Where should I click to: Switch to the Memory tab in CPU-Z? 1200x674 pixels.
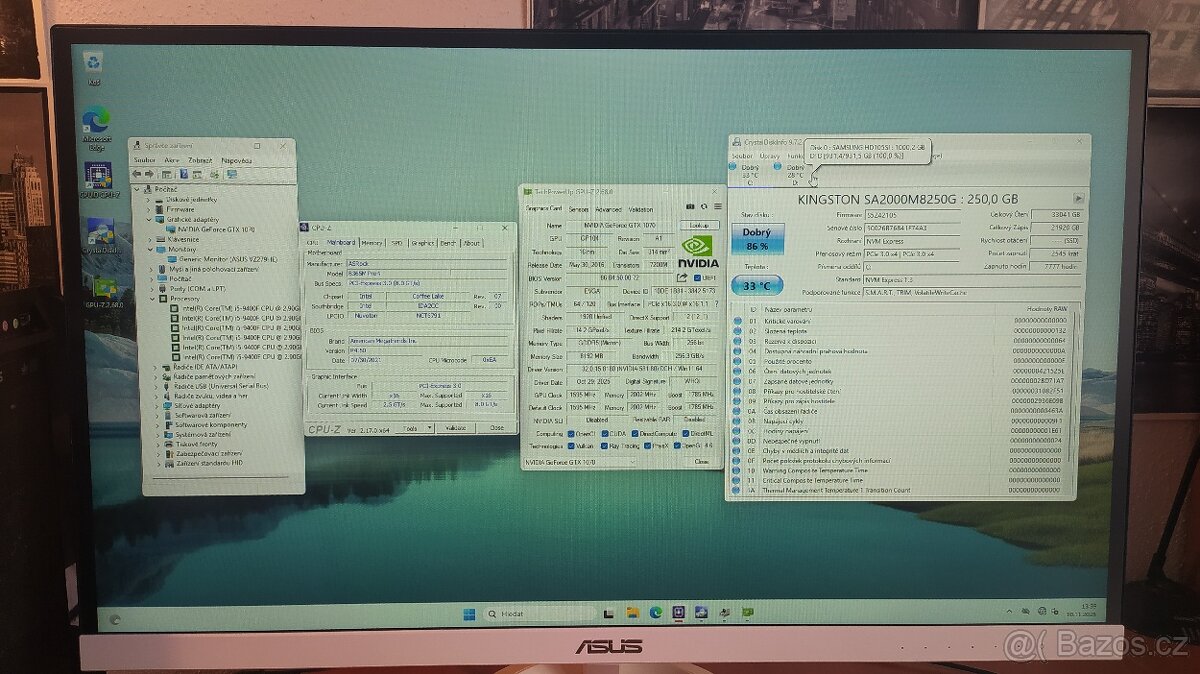373,242
